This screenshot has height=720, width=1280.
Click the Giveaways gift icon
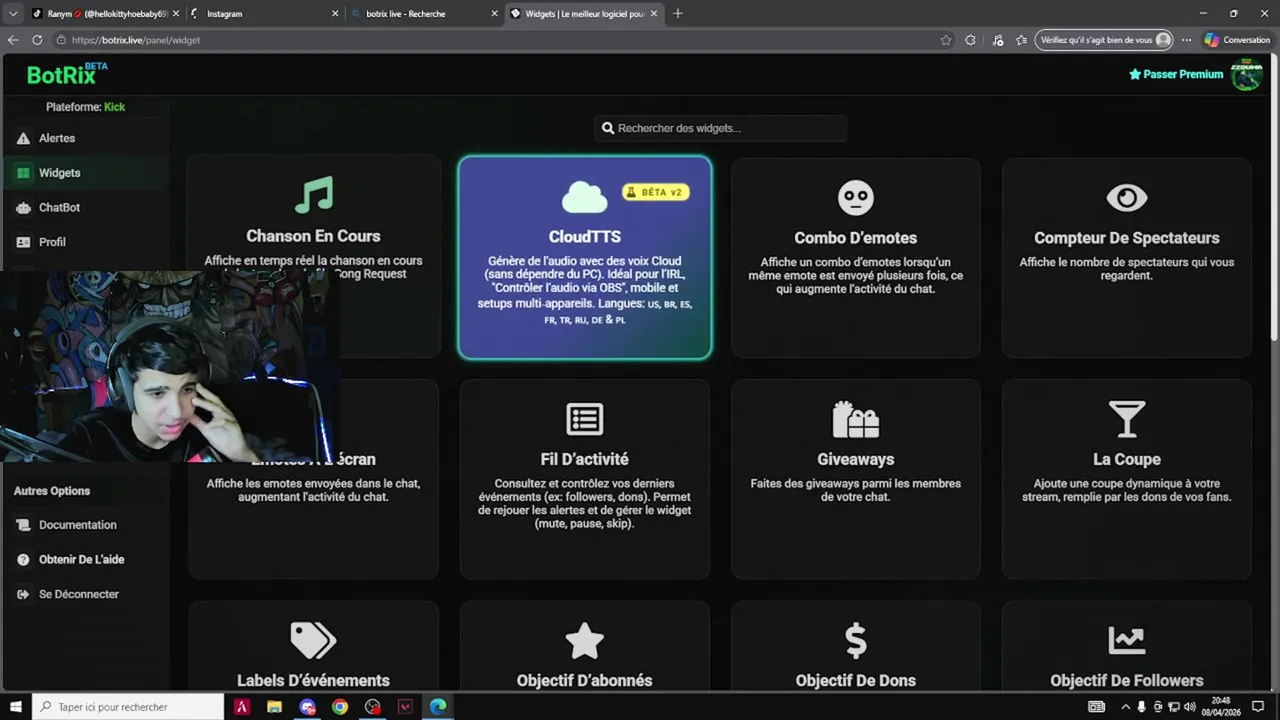coord(856,419)
